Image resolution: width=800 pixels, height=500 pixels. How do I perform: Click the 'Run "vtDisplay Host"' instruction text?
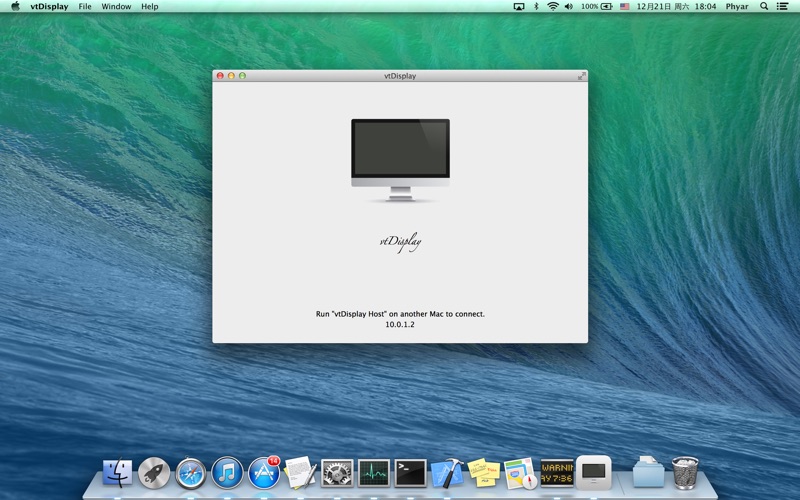(x=400, y=314)
